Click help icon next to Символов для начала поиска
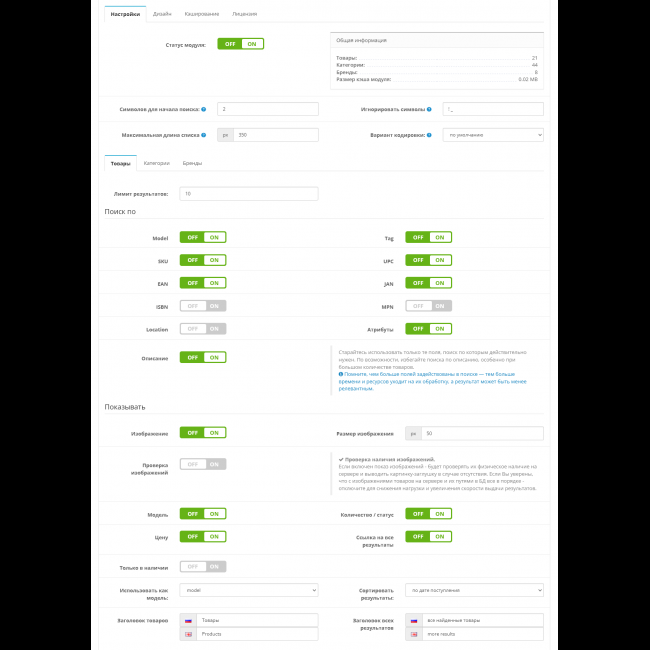The height and width of the screenshot is (650, 650). 204,109
